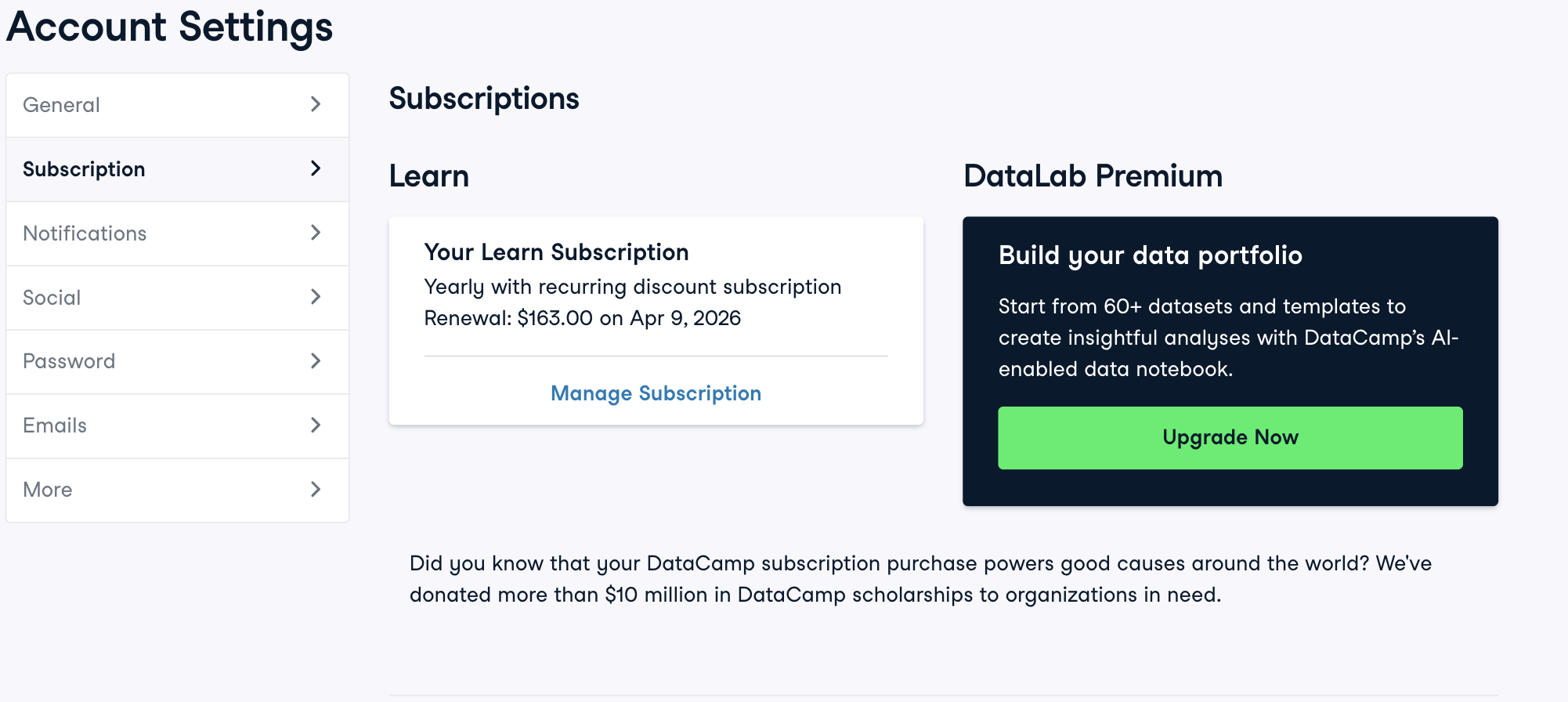Click the chevron arrow beside More

click(x=316, y=490)
